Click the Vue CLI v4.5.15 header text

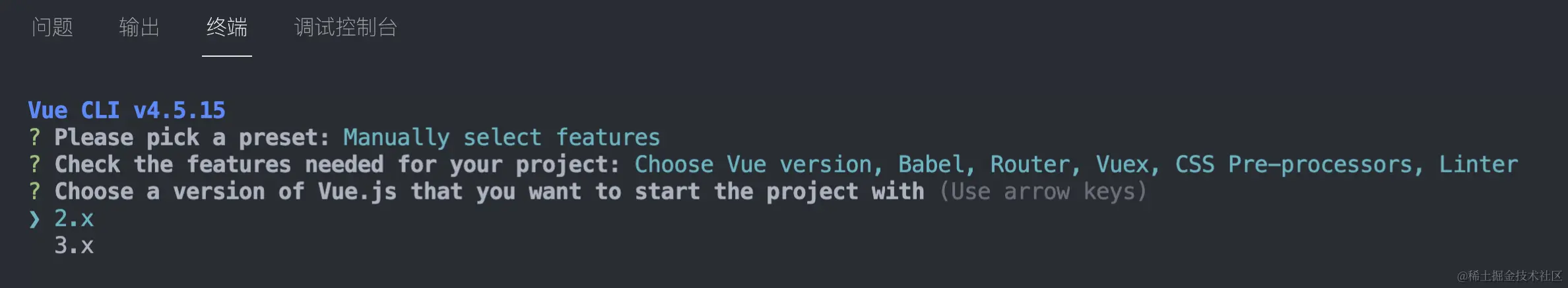click(127, 110)
